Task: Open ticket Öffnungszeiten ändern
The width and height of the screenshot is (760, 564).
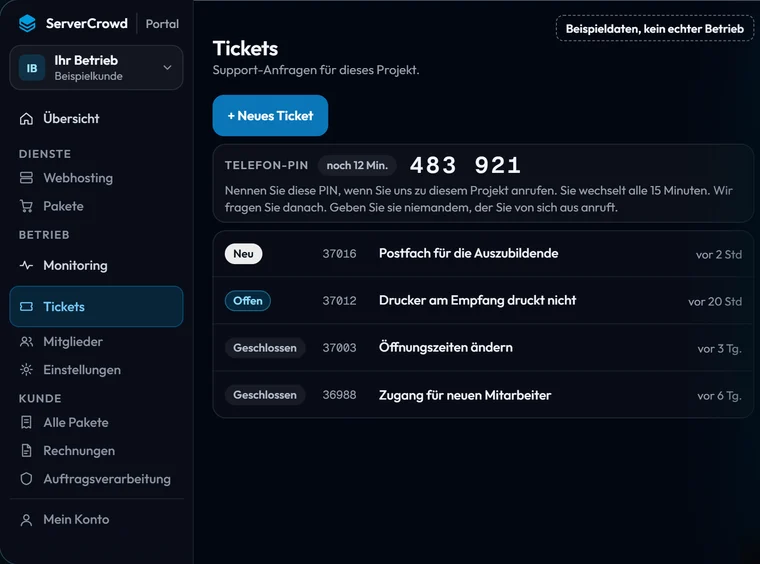Action: point(483,348)
